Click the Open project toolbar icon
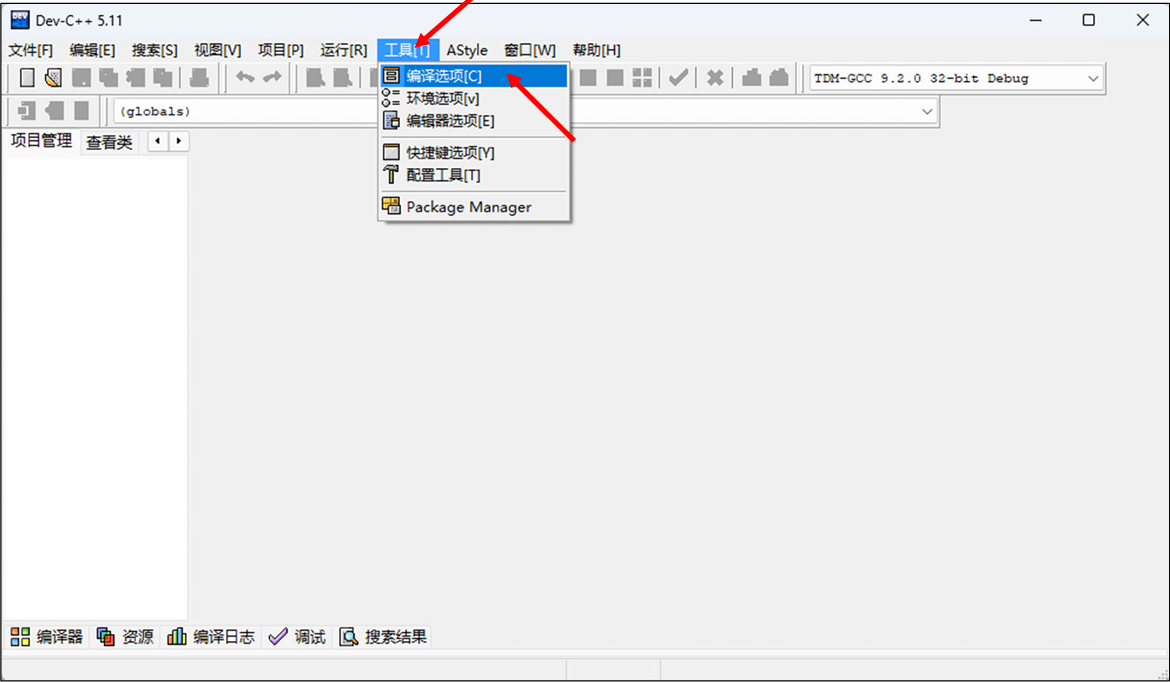The height and width of the screenshot is (682, 1170). coord(52,77)
